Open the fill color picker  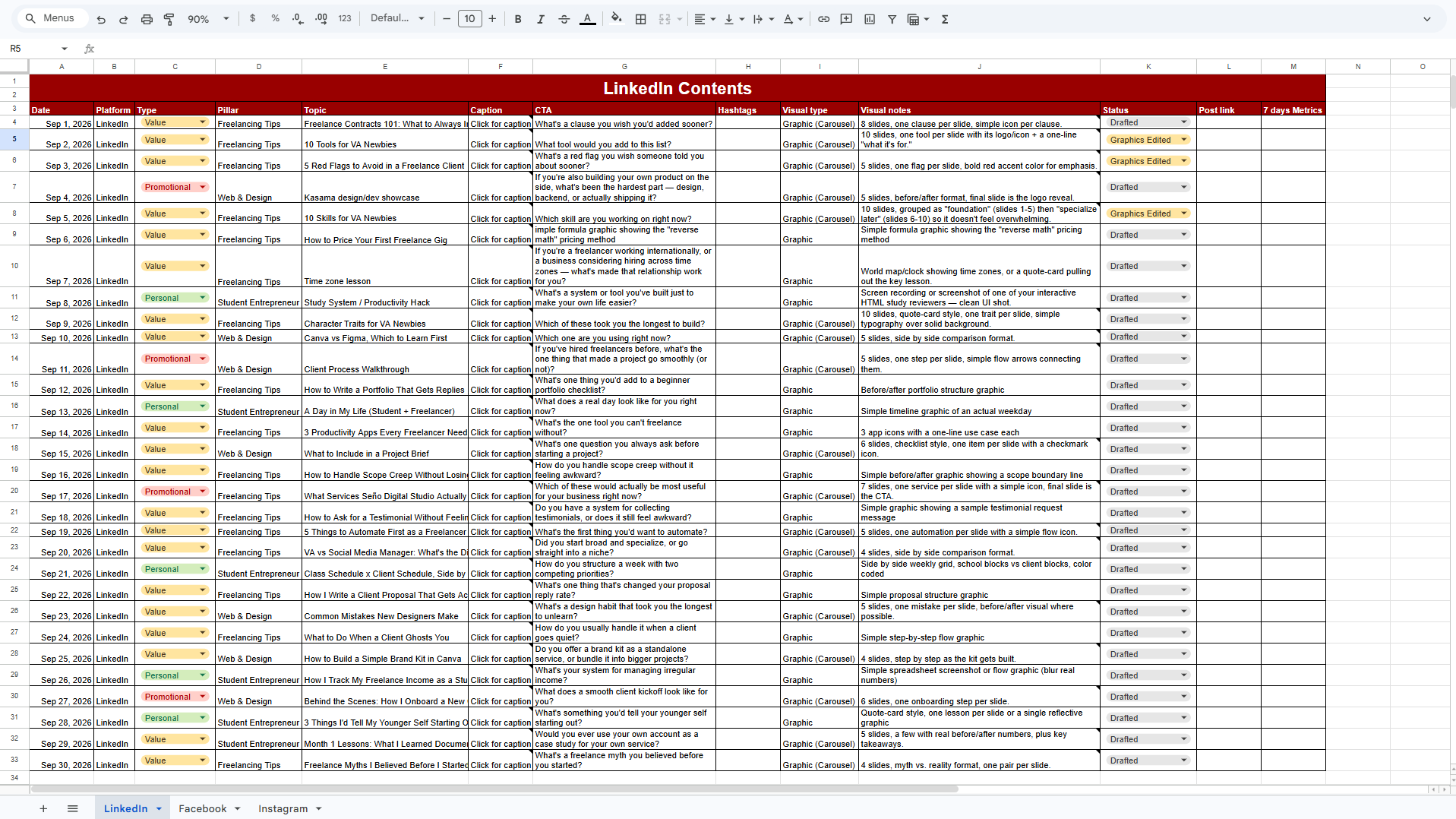(x=617, y=19)
